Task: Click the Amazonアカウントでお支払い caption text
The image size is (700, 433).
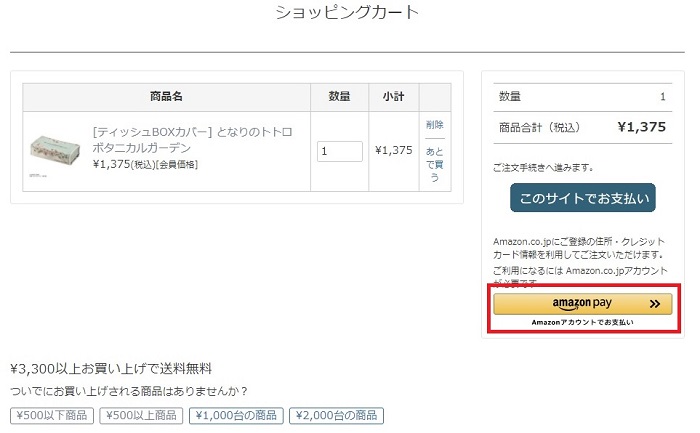Action: tap(582, 323)
